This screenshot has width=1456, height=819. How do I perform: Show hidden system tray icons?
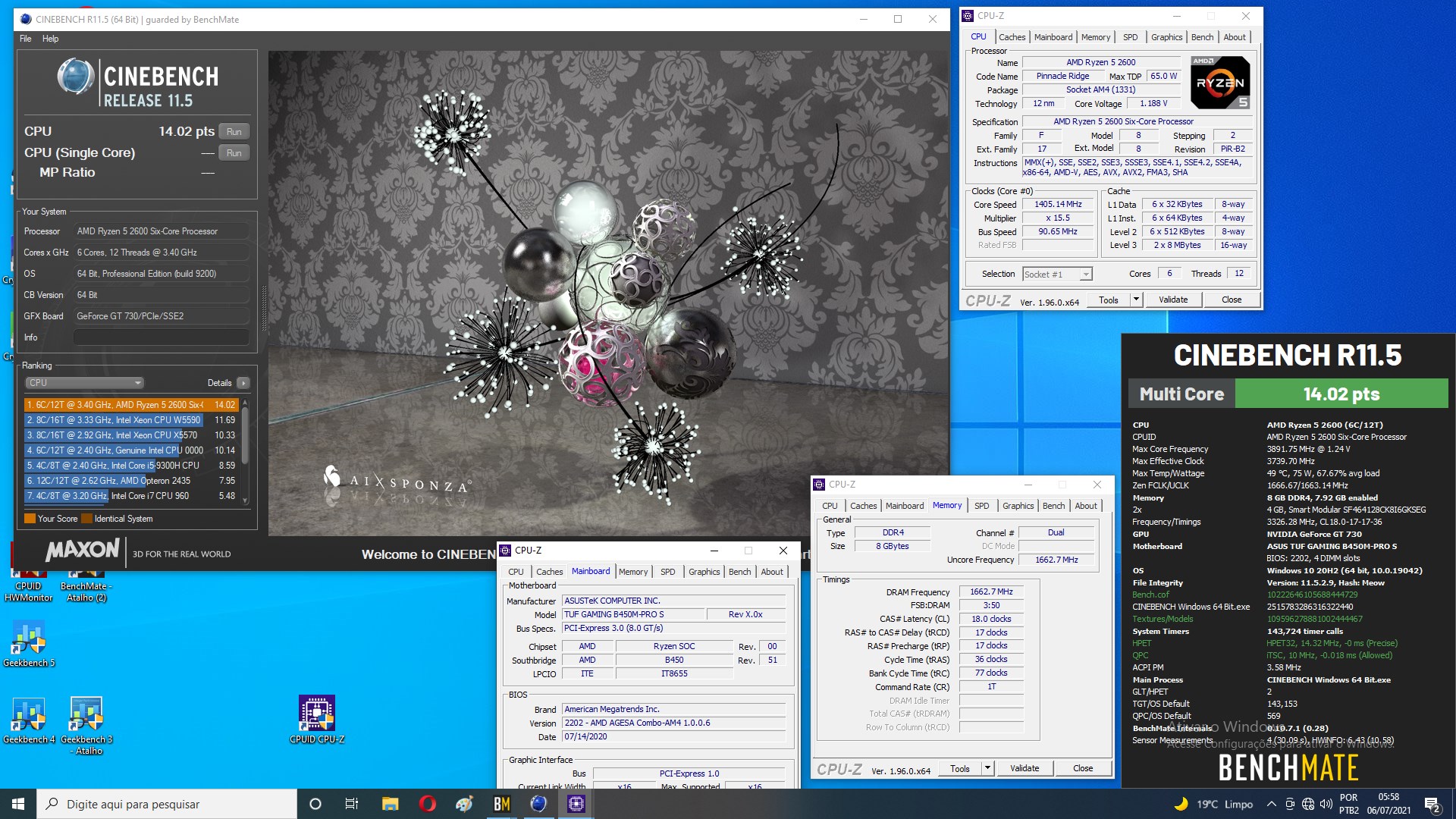pyautogui.click(x=1271, y=804)
